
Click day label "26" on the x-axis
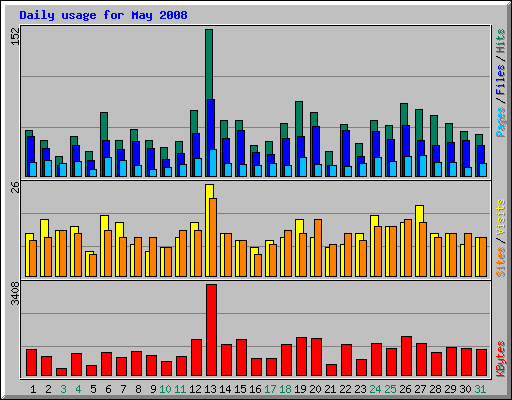coord(405,389)
